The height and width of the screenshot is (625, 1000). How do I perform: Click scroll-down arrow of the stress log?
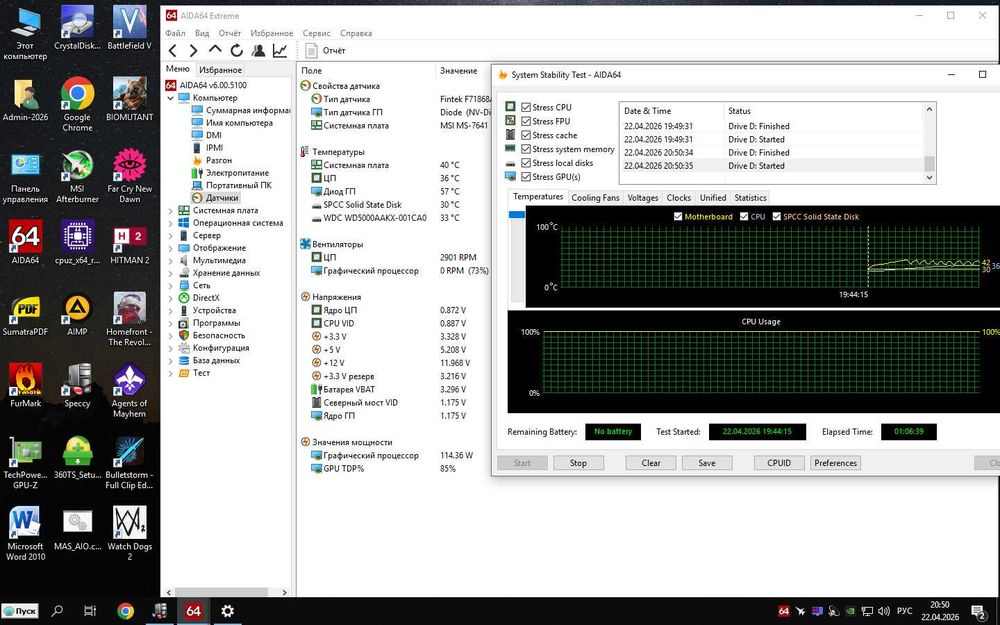click(929, 178)
